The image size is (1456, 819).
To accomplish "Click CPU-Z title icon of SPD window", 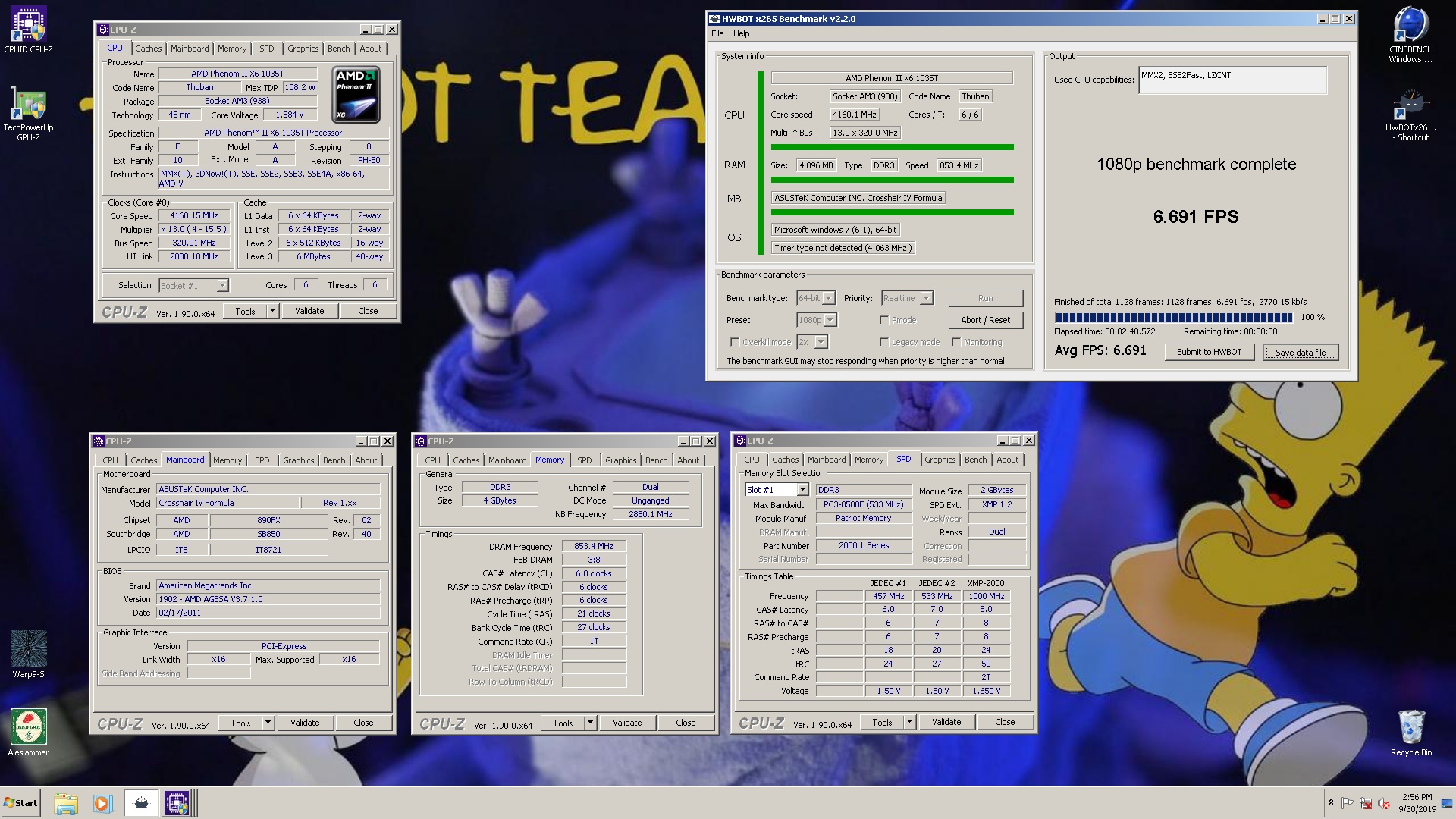I will [740, 441].
